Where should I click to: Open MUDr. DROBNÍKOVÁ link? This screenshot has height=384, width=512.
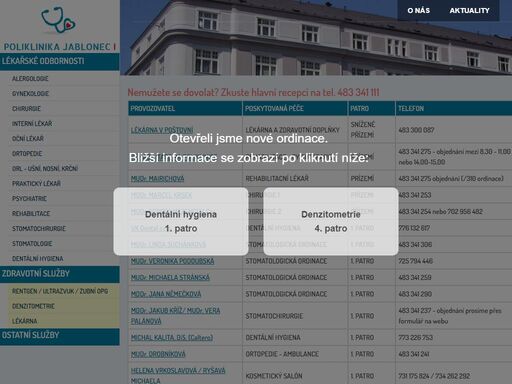[158, 354]
